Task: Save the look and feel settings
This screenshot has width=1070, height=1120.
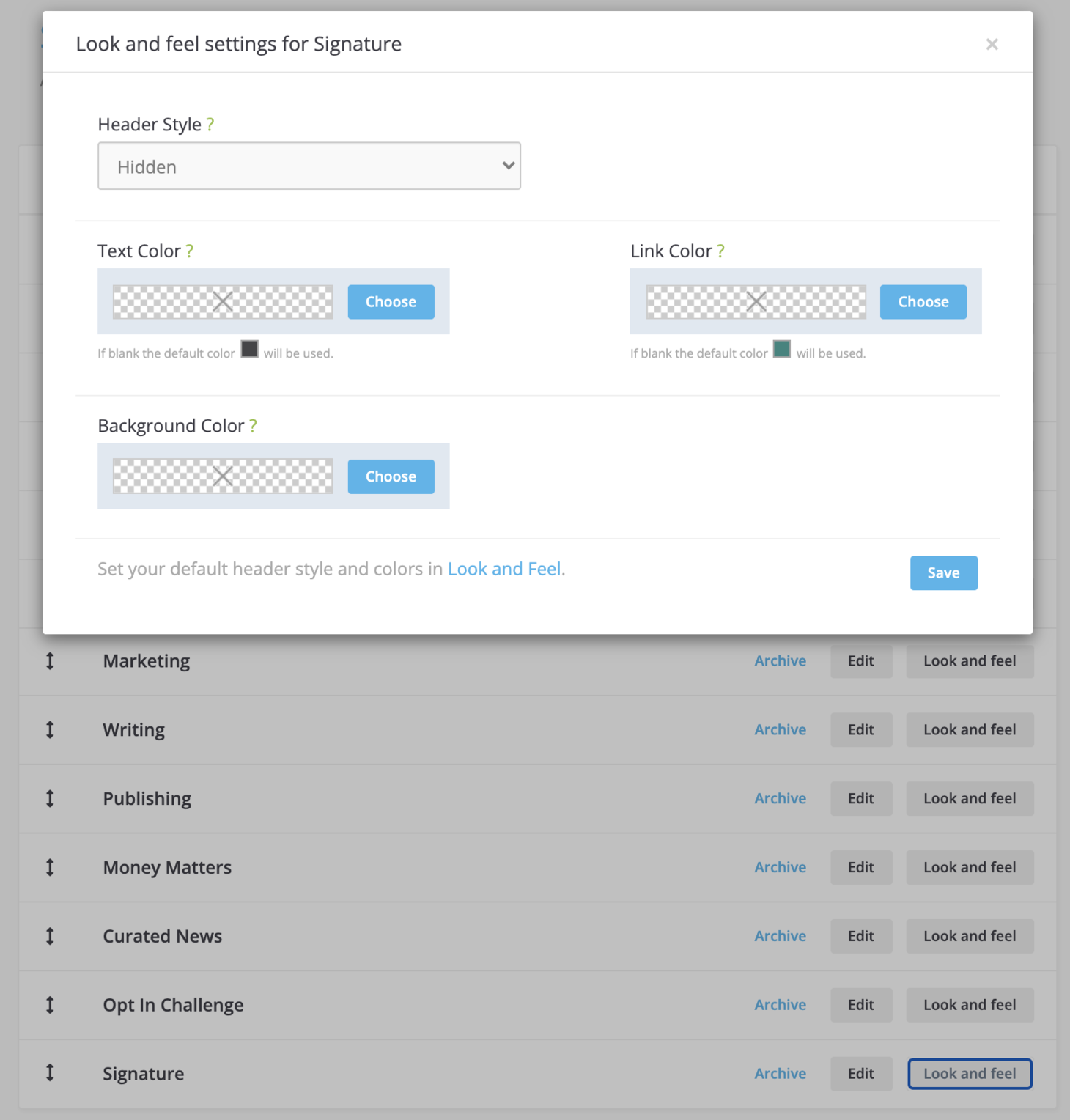Action: [x=943, y=573]
